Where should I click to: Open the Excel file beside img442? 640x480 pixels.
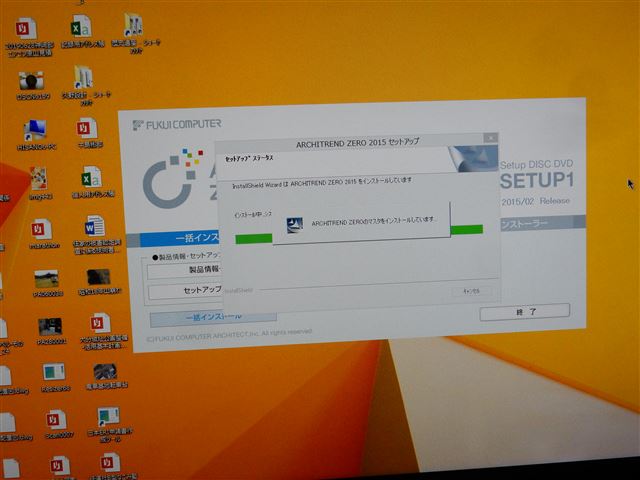[91, 176]
